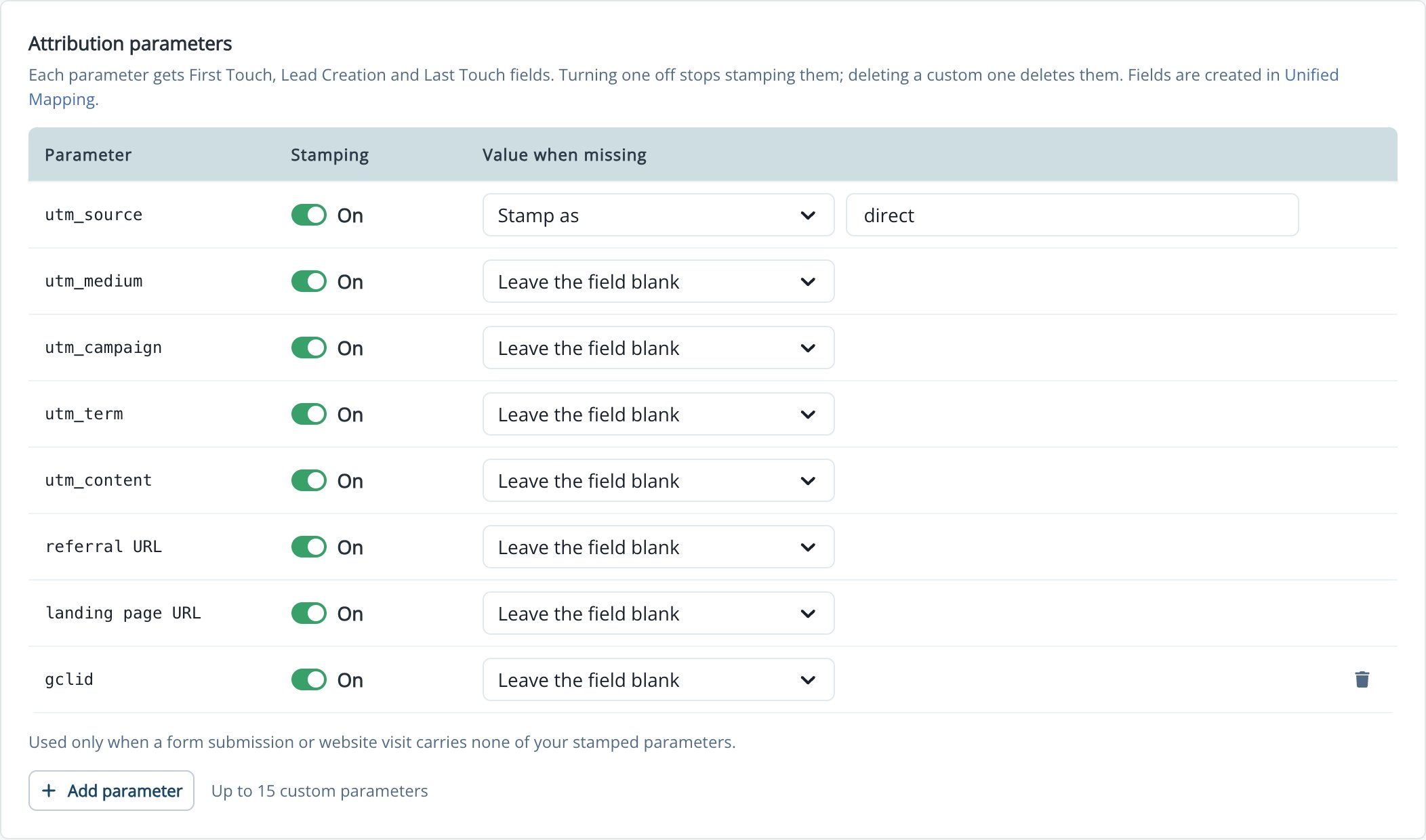Click the 'Attribution parameters' heading
This screenshot has height=840, width=1426.
130,44
